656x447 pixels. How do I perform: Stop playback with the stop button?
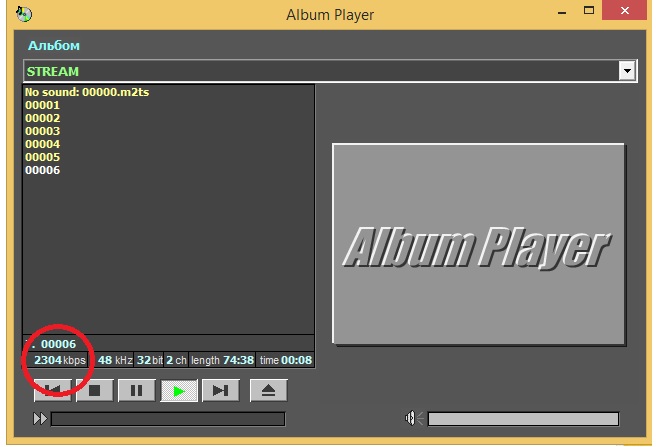95,390
